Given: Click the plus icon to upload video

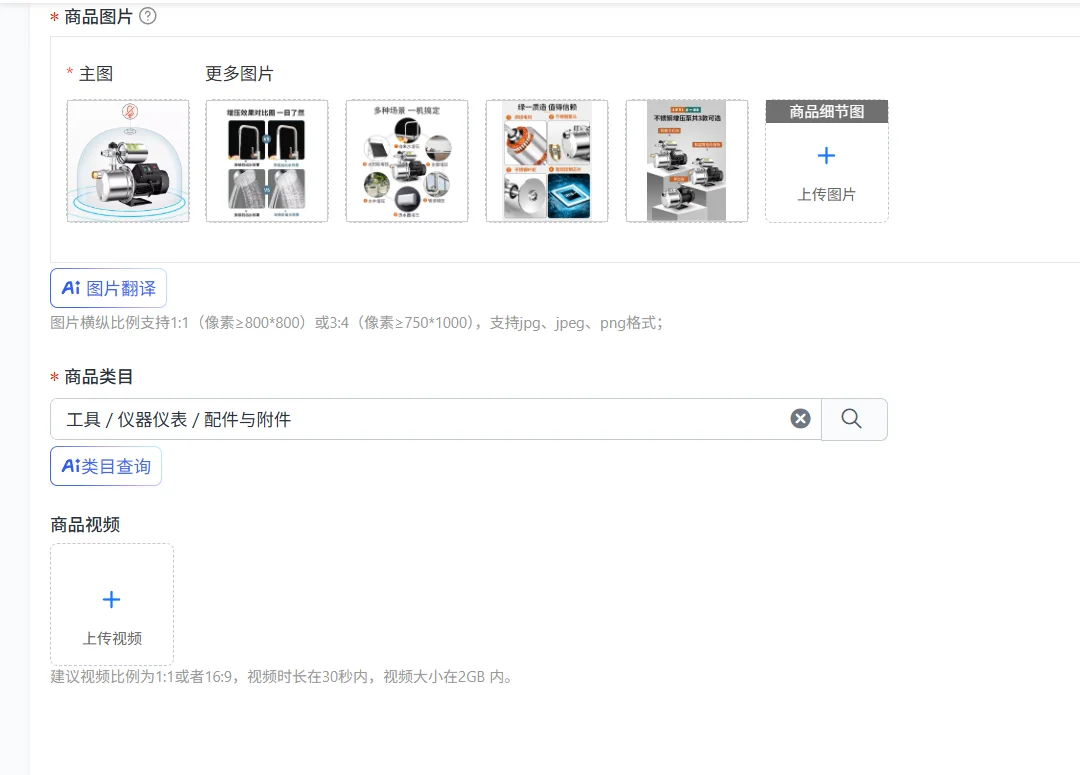Looking at the screenshot, I should tap(112, 599).
